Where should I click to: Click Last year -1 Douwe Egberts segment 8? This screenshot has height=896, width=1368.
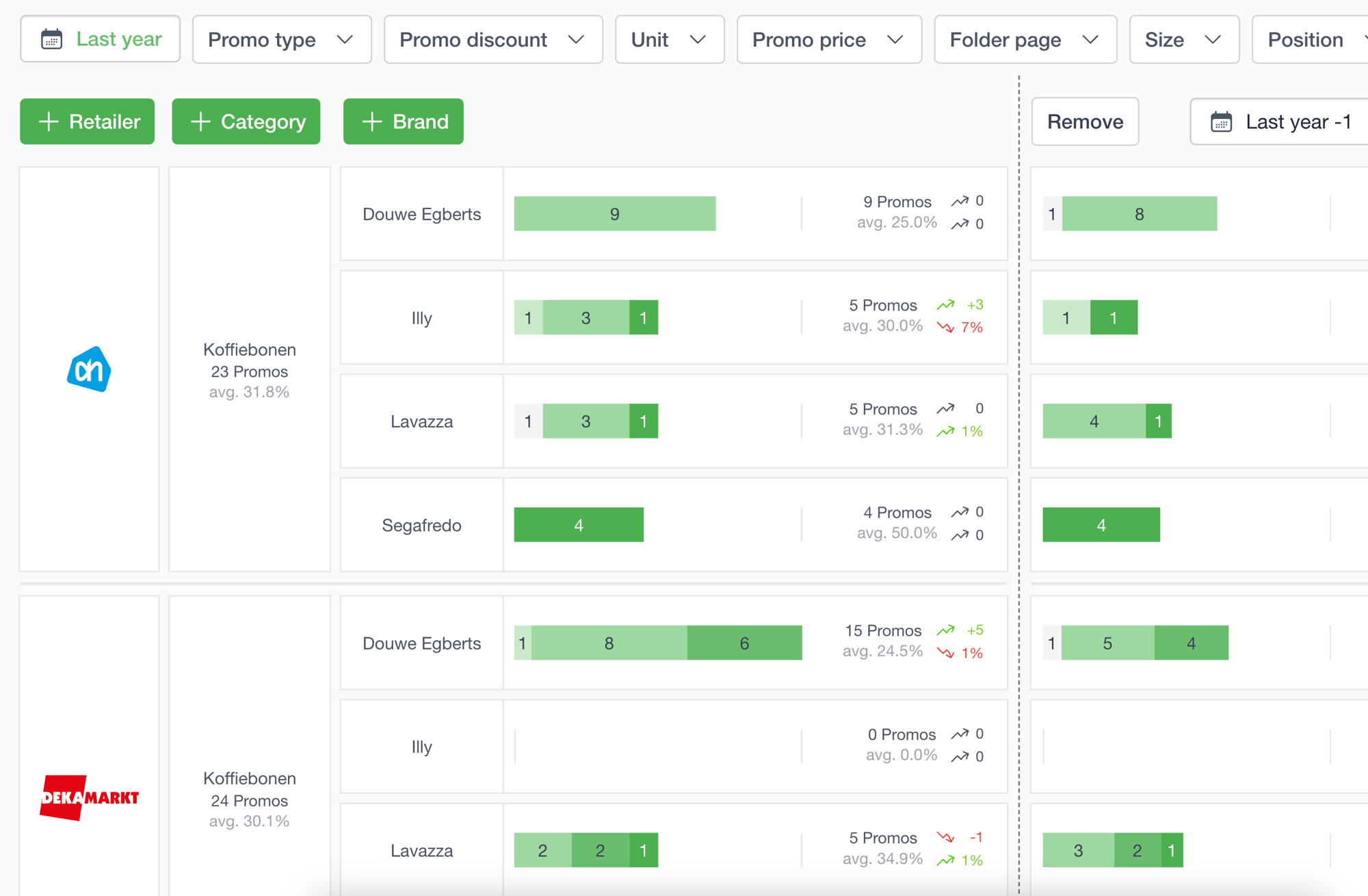click(1140, 214)
